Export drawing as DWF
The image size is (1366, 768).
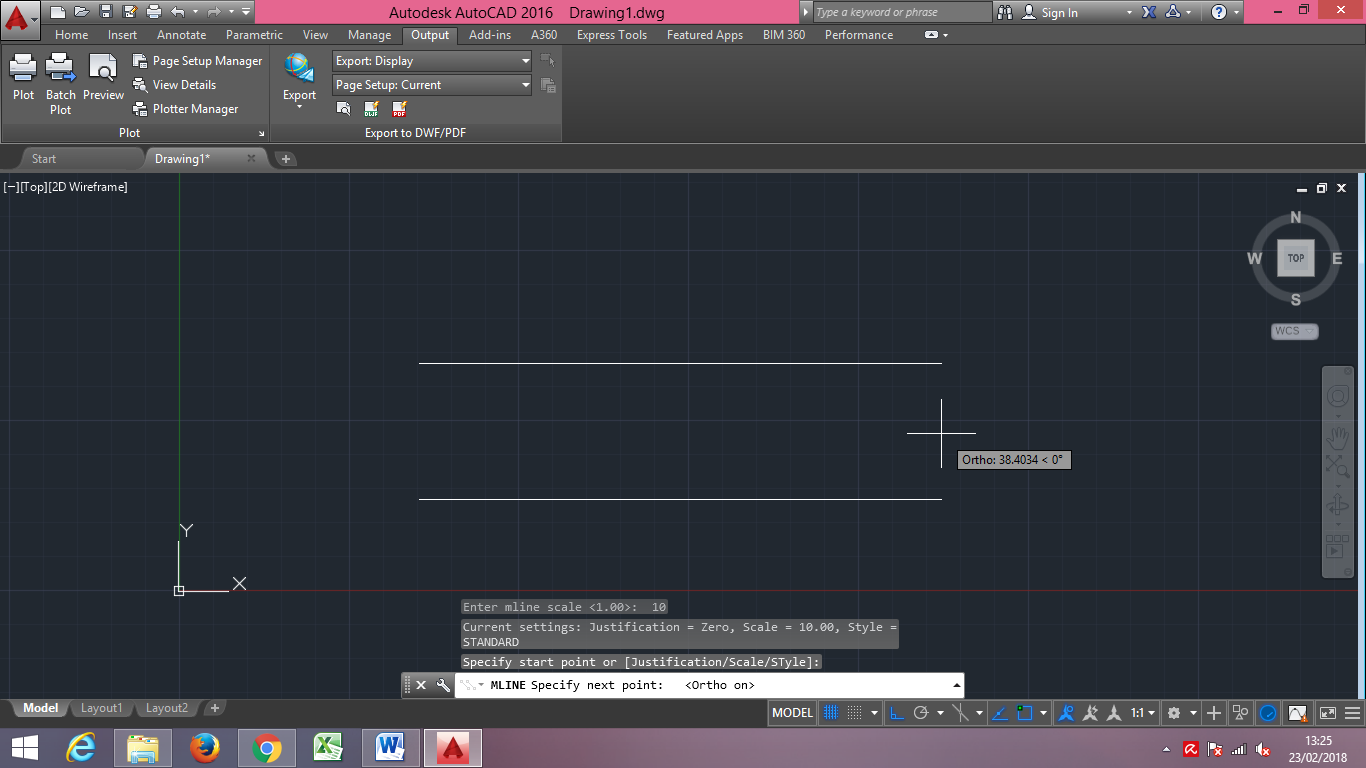tap(371, 110)
